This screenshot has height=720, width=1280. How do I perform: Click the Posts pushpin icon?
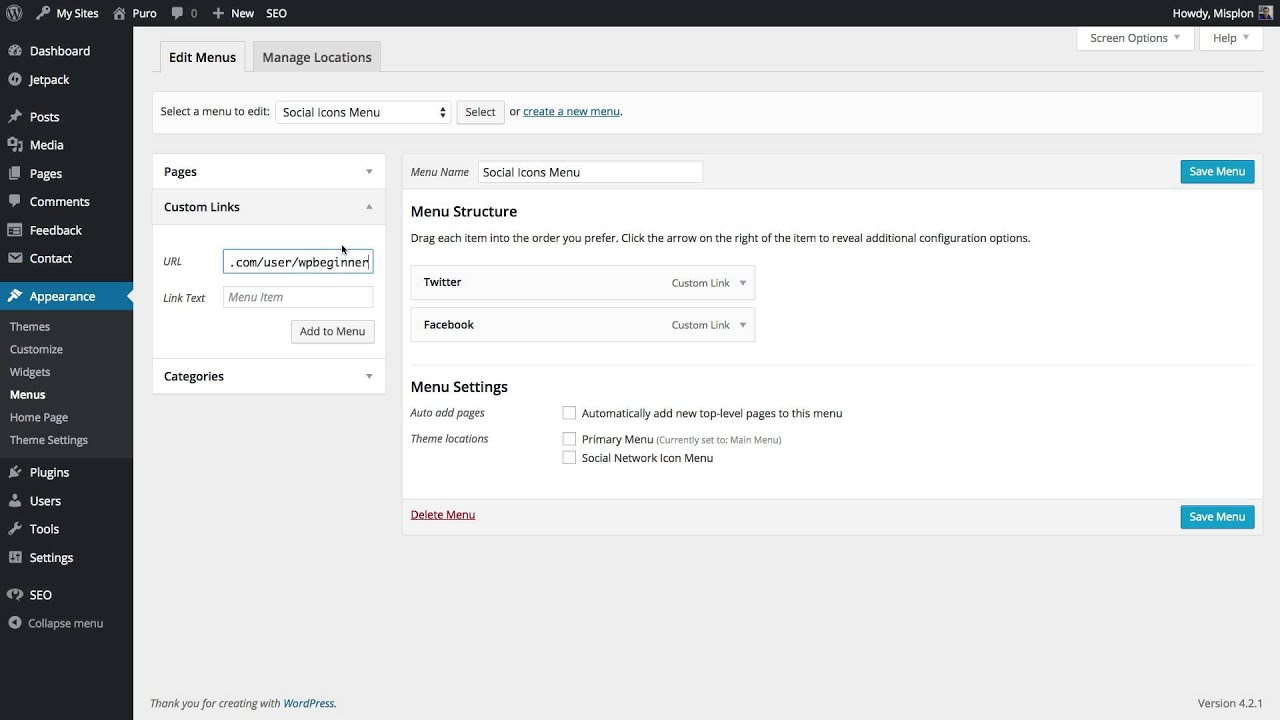(15, 117)
